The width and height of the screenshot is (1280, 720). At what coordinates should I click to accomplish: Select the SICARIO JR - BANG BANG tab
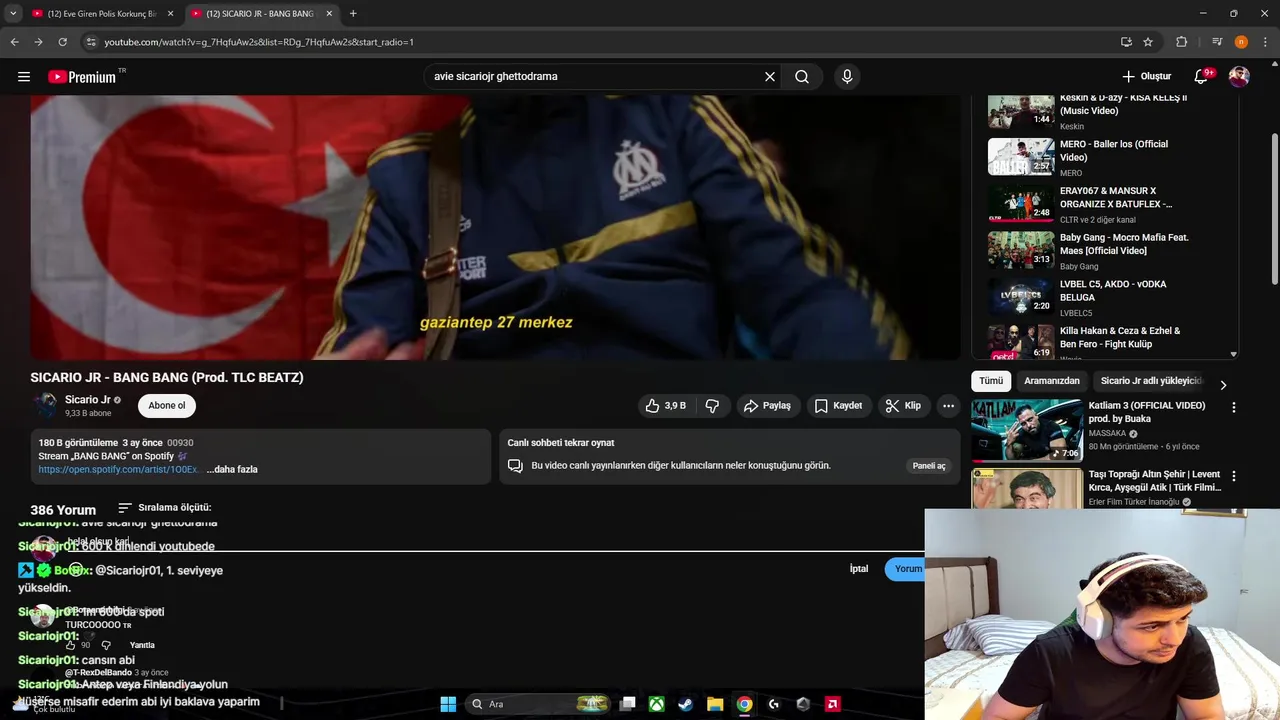261,13
